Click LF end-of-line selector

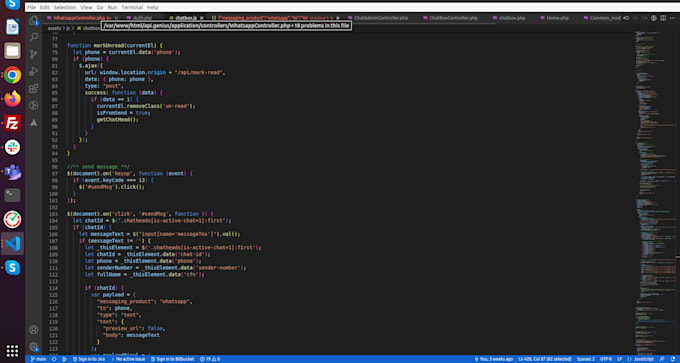(620, 359)
